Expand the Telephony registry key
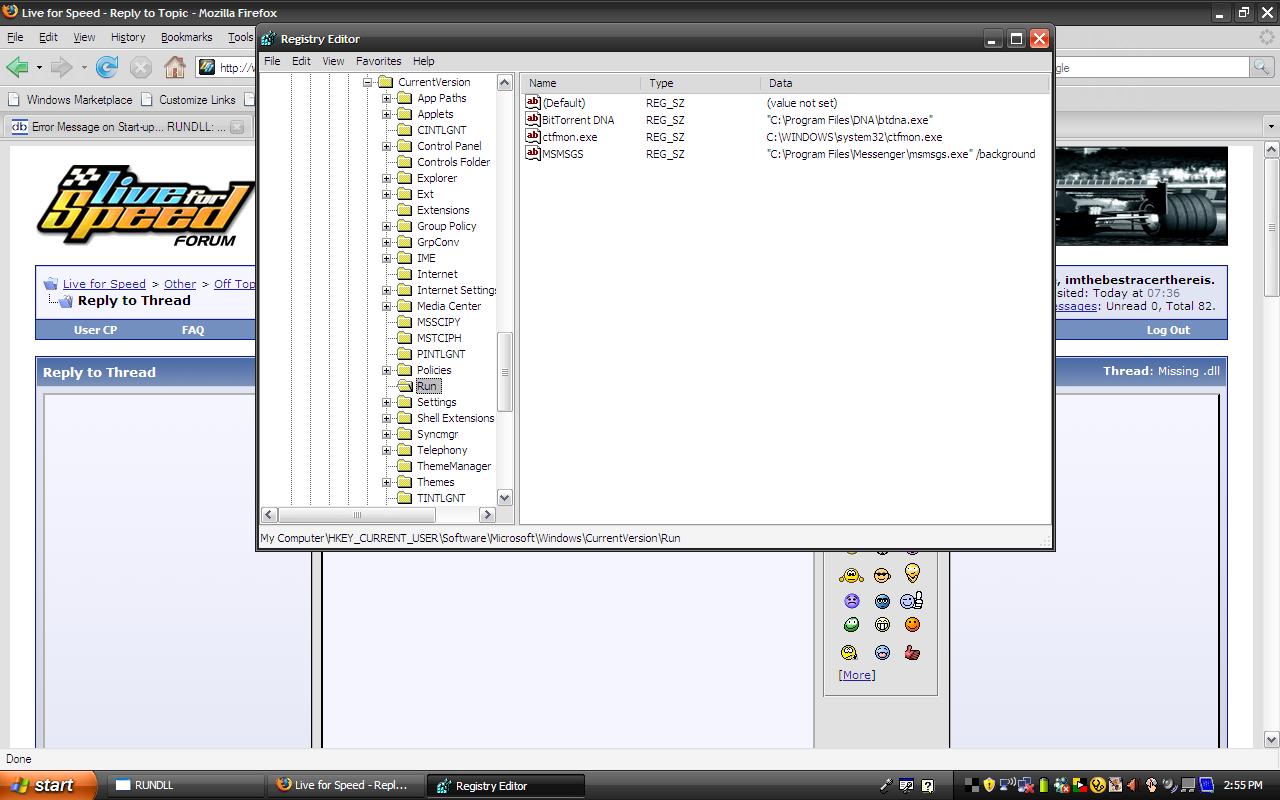The height and width of the screenshot is (800, 1280). (x=386, y=450)
